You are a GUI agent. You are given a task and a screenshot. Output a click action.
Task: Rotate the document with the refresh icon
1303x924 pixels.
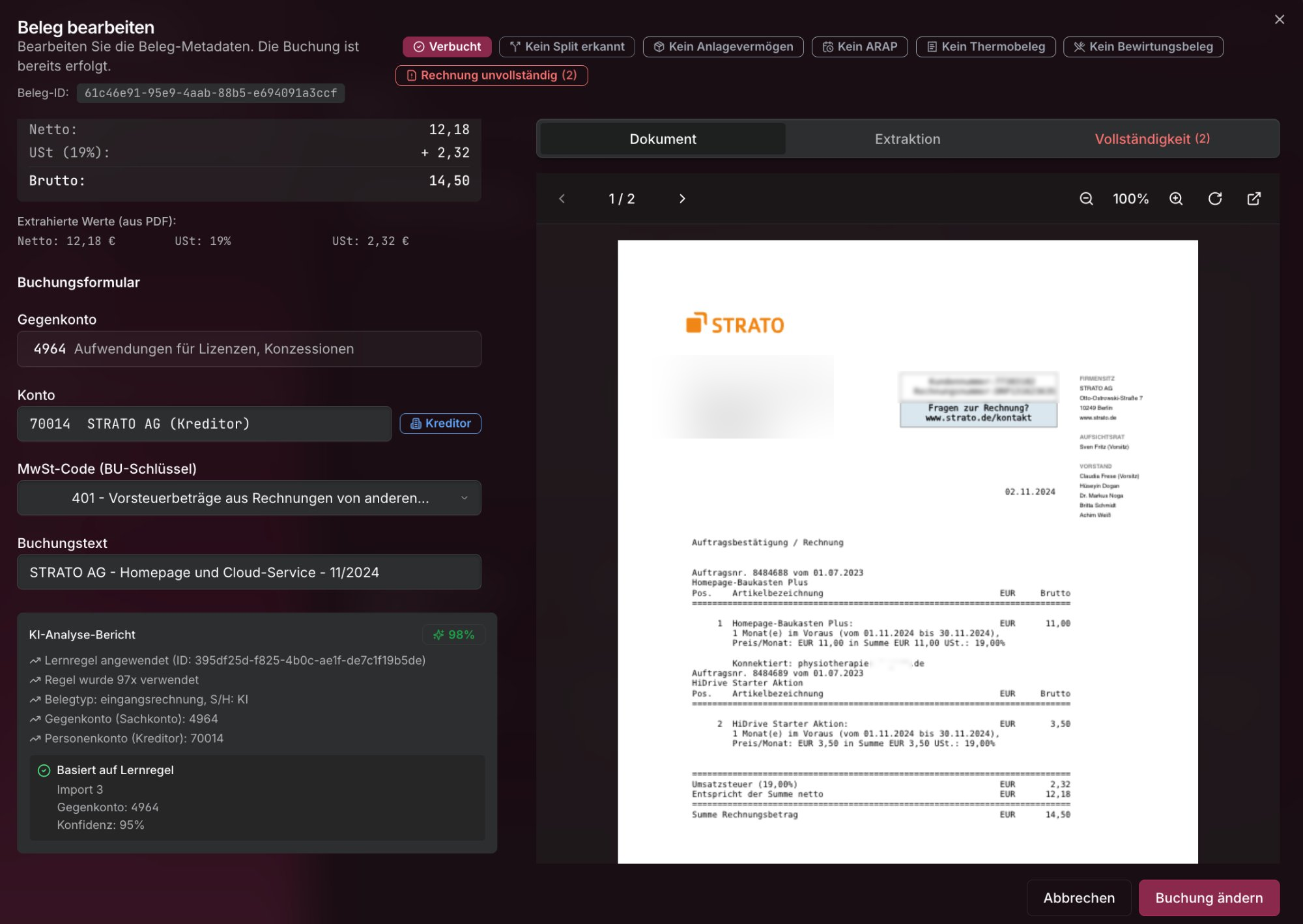pyautogui.click(x=1215, y=199)
